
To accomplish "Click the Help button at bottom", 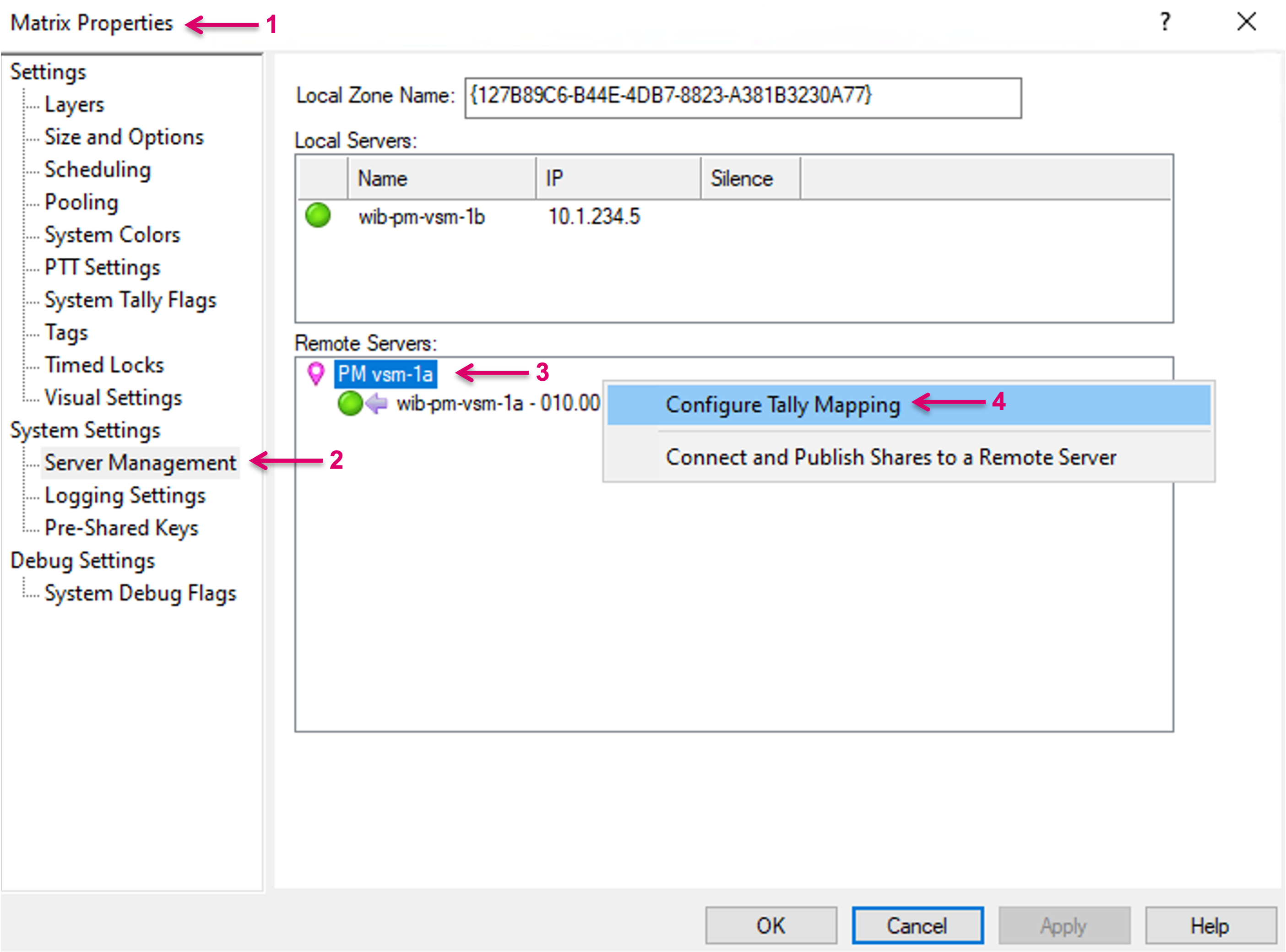I will pyautogui.click(x=1210, y=925).
